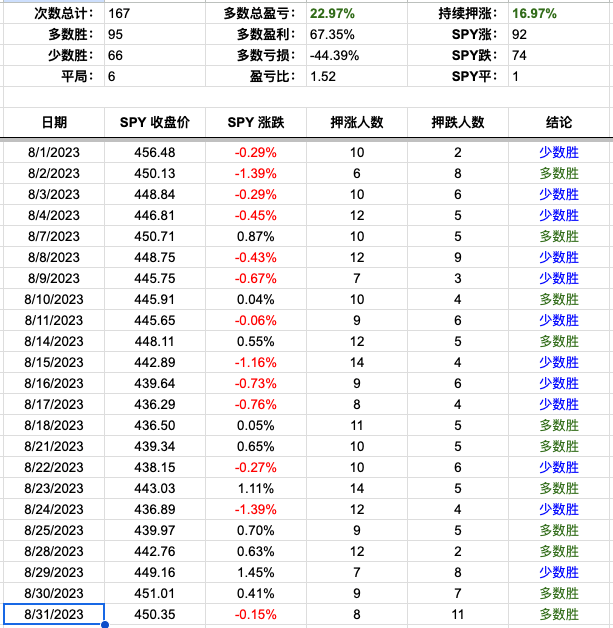Click the blue fill handle on cell 8/31/2023
The image size is (613, 628).
pos(105,624)
